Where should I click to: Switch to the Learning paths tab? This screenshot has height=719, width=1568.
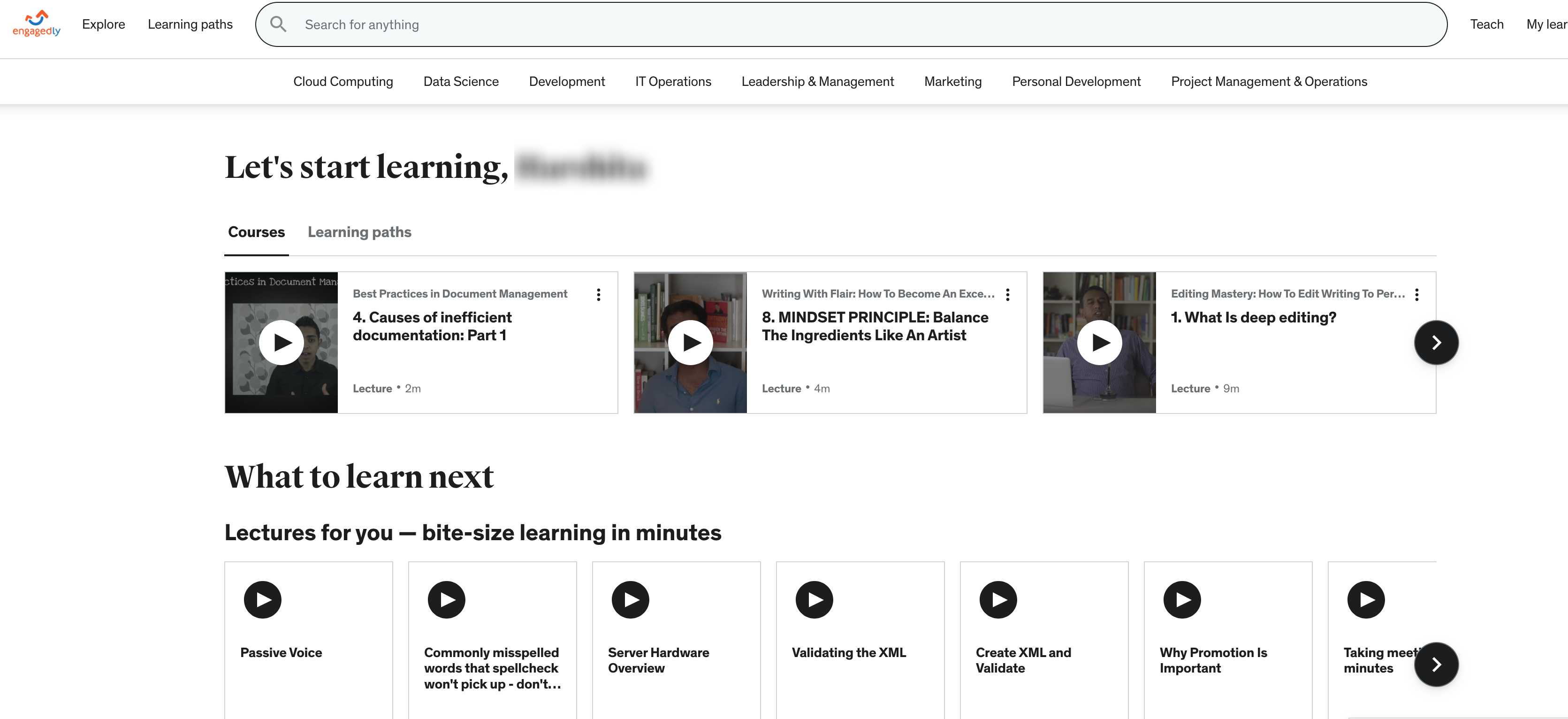pos(359,232)
